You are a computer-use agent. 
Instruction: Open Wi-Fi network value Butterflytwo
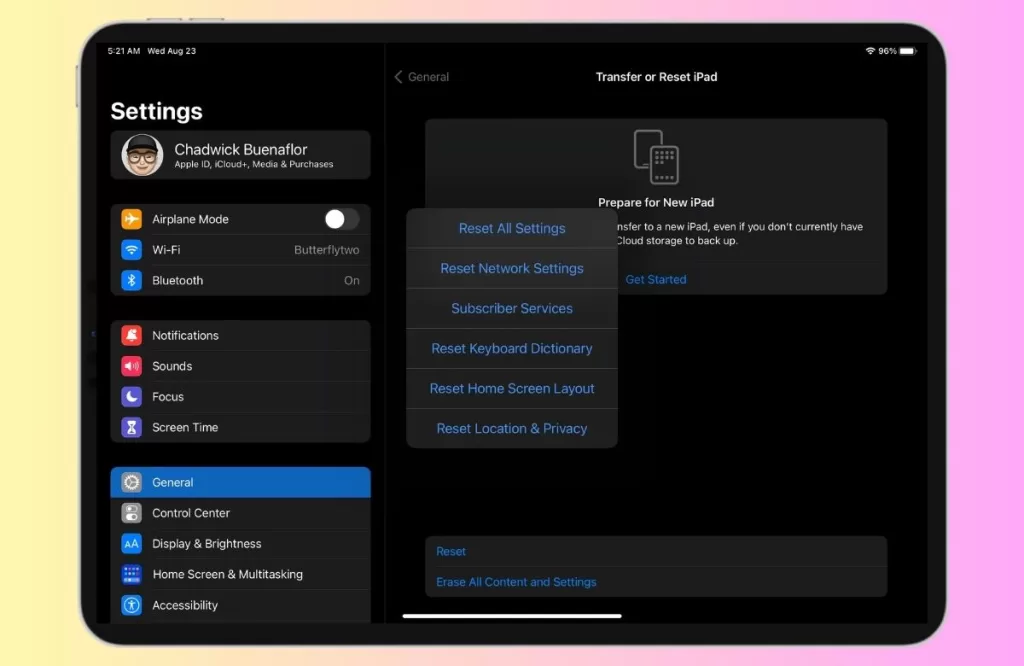tap(327, 250)
